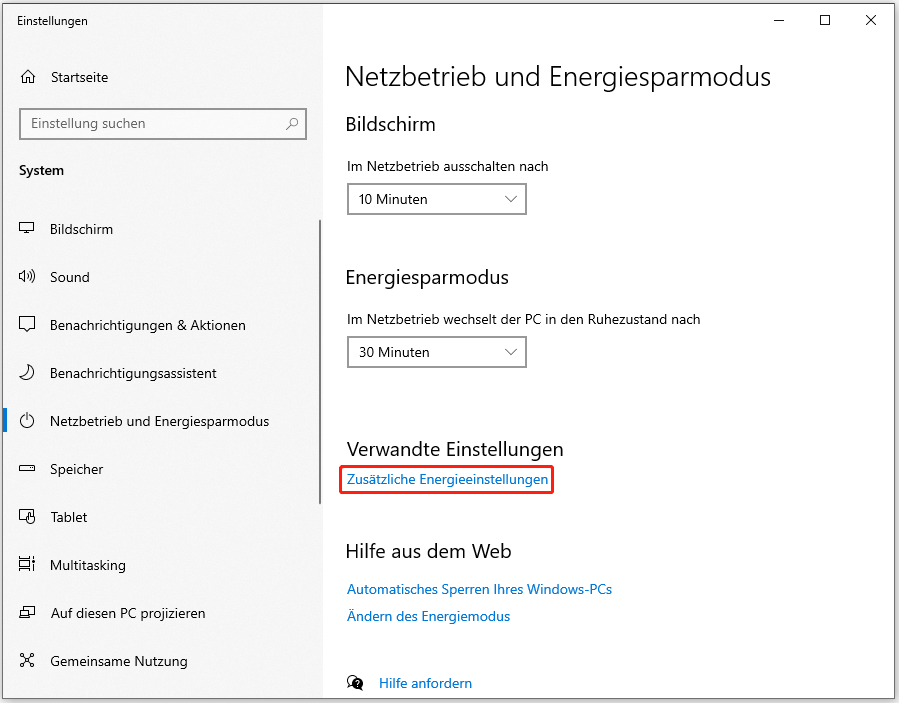Open Auf diesen PC projizieren
899x703 pixels.
[127, 613]
